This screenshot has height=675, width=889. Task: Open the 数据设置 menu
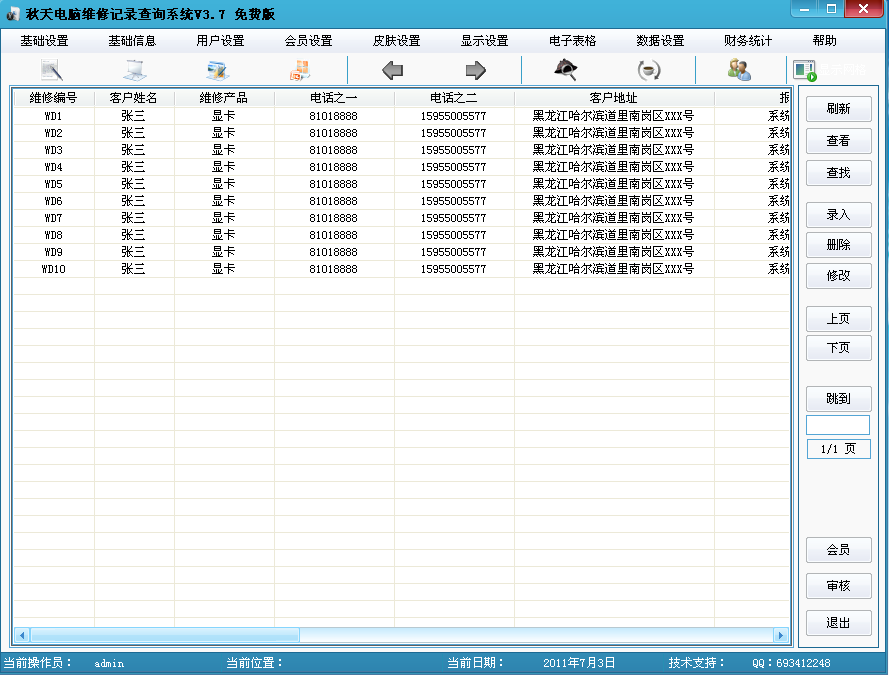point(660,41)
